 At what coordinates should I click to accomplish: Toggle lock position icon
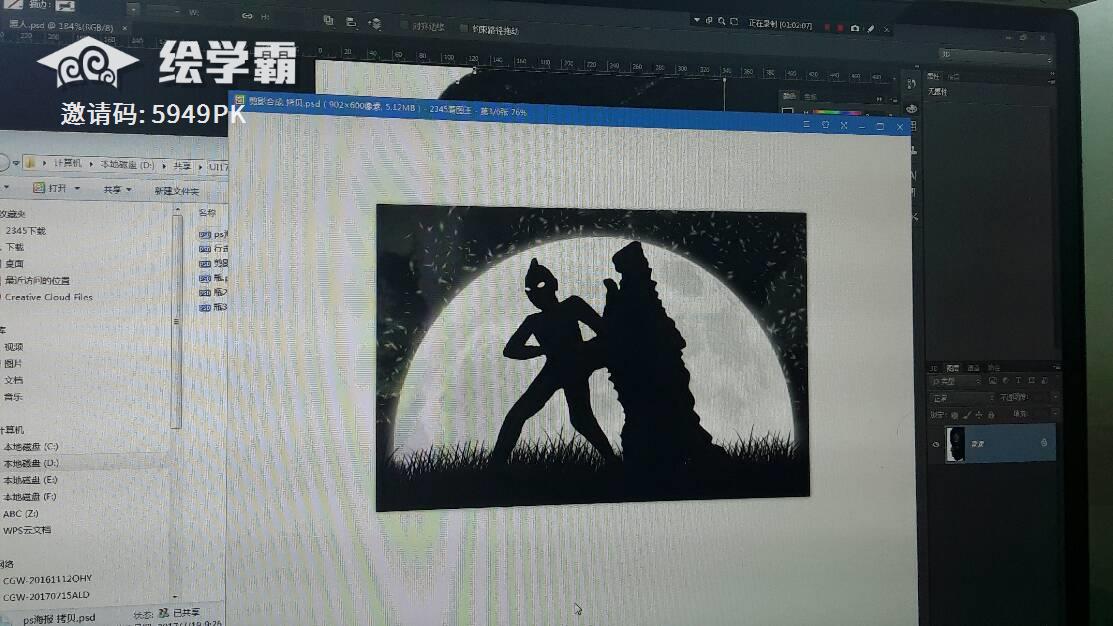tap(980, 414)
